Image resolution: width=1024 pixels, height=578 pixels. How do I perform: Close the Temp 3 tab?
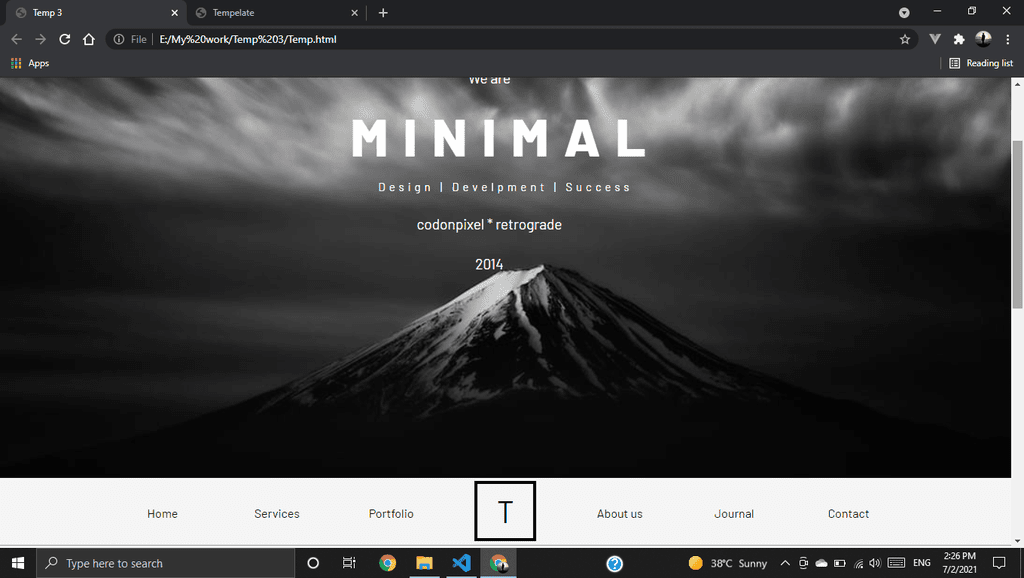coord(174,12)
